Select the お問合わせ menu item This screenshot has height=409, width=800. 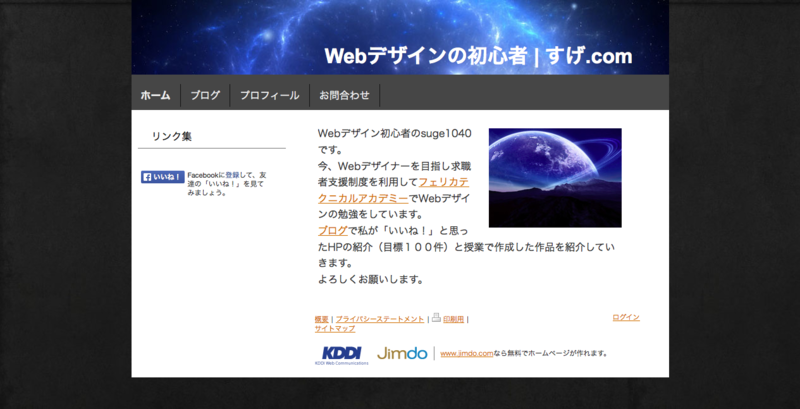[344, 95]
